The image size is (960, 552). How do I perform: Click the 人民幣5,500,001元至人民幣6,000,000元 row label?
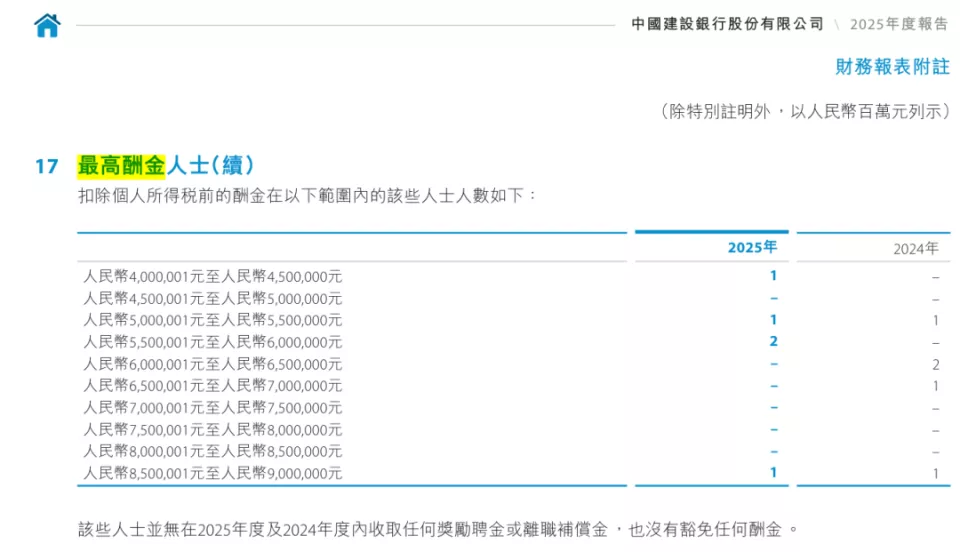click(x=212, y=342)
